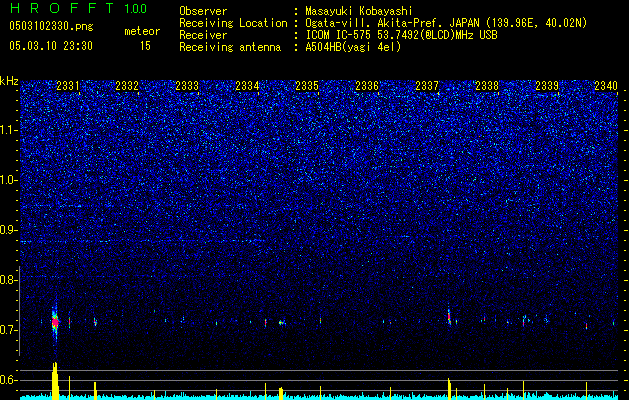Select the 2339 time marker

point(547,85)
